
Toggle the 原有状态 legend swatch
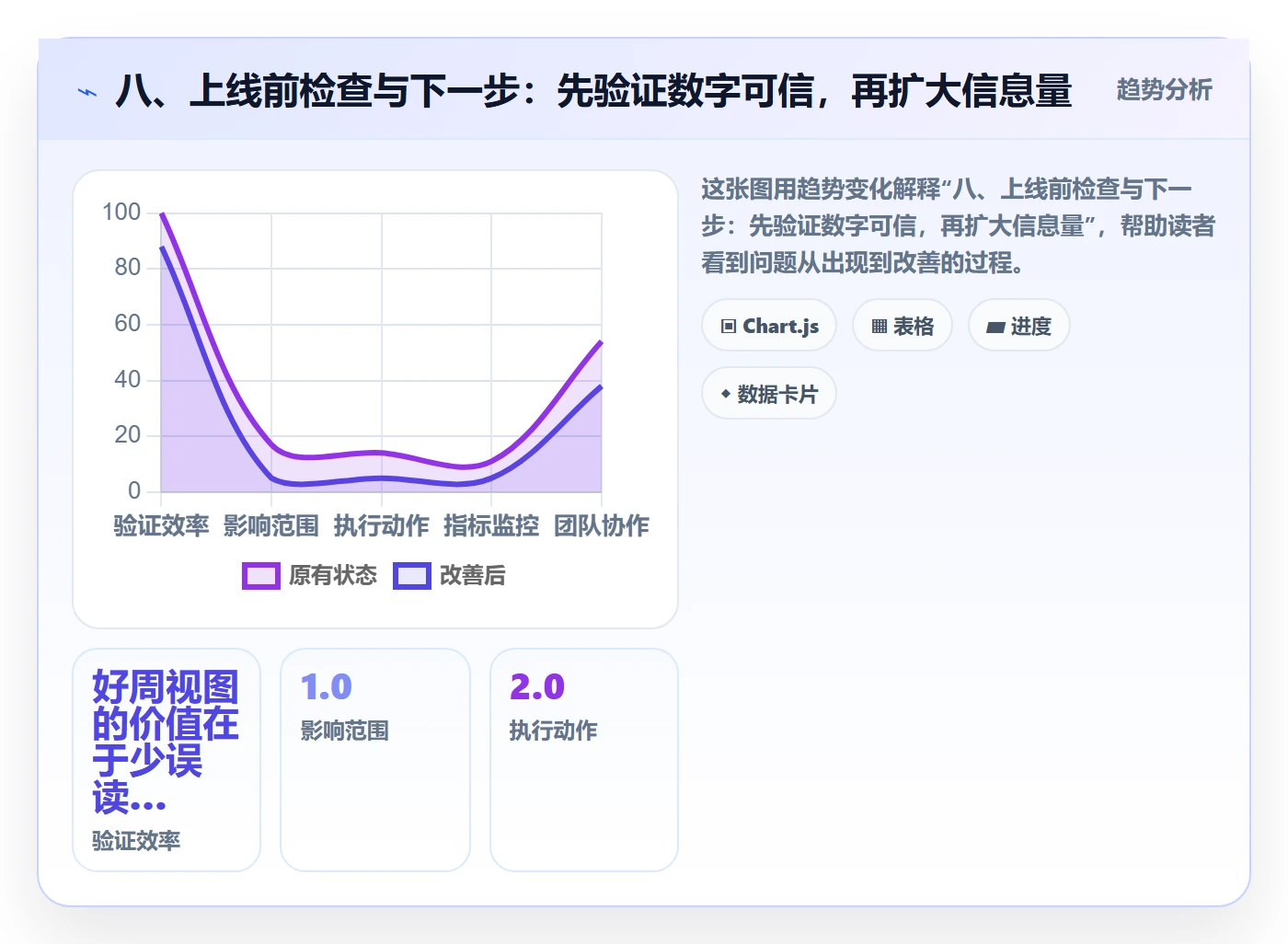pos(261,576)
